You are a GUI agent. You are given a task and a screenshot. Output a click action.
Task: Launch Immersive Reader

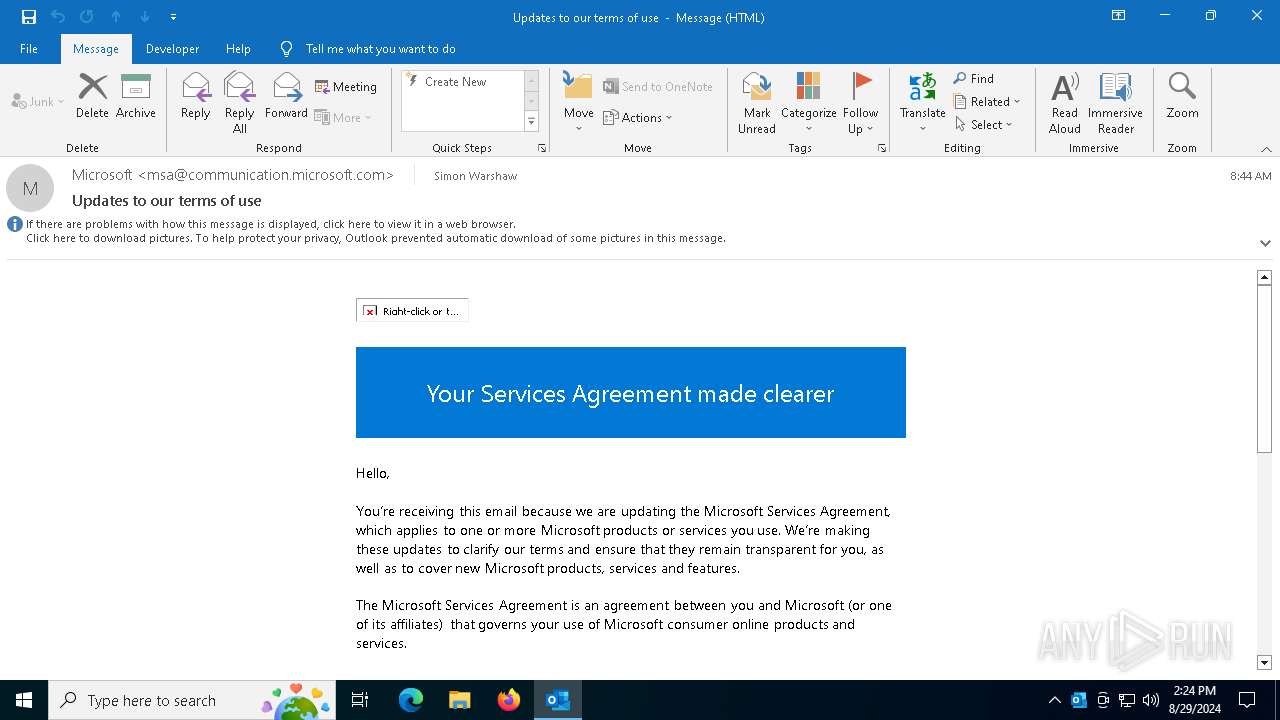tap(1116, 102)
